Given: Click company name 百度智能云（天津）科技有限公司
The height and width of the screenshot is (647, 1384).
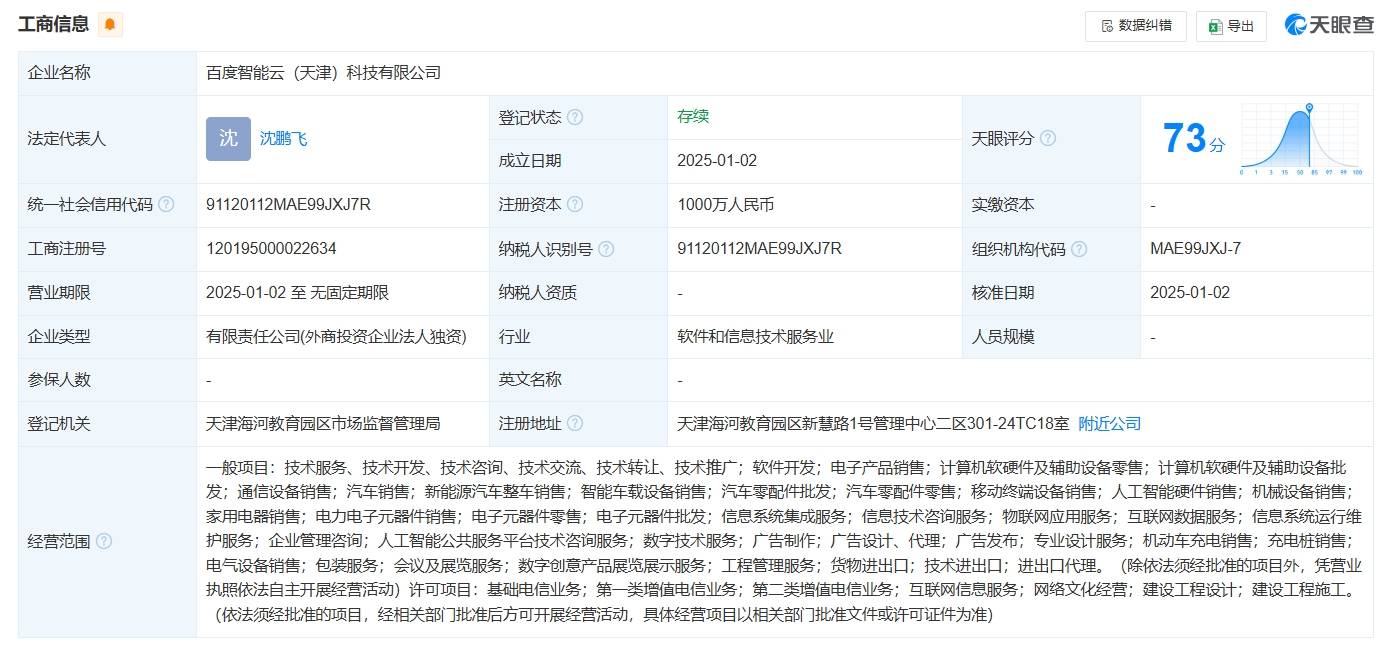Looking at the screenshot, I should coord(323,73).
